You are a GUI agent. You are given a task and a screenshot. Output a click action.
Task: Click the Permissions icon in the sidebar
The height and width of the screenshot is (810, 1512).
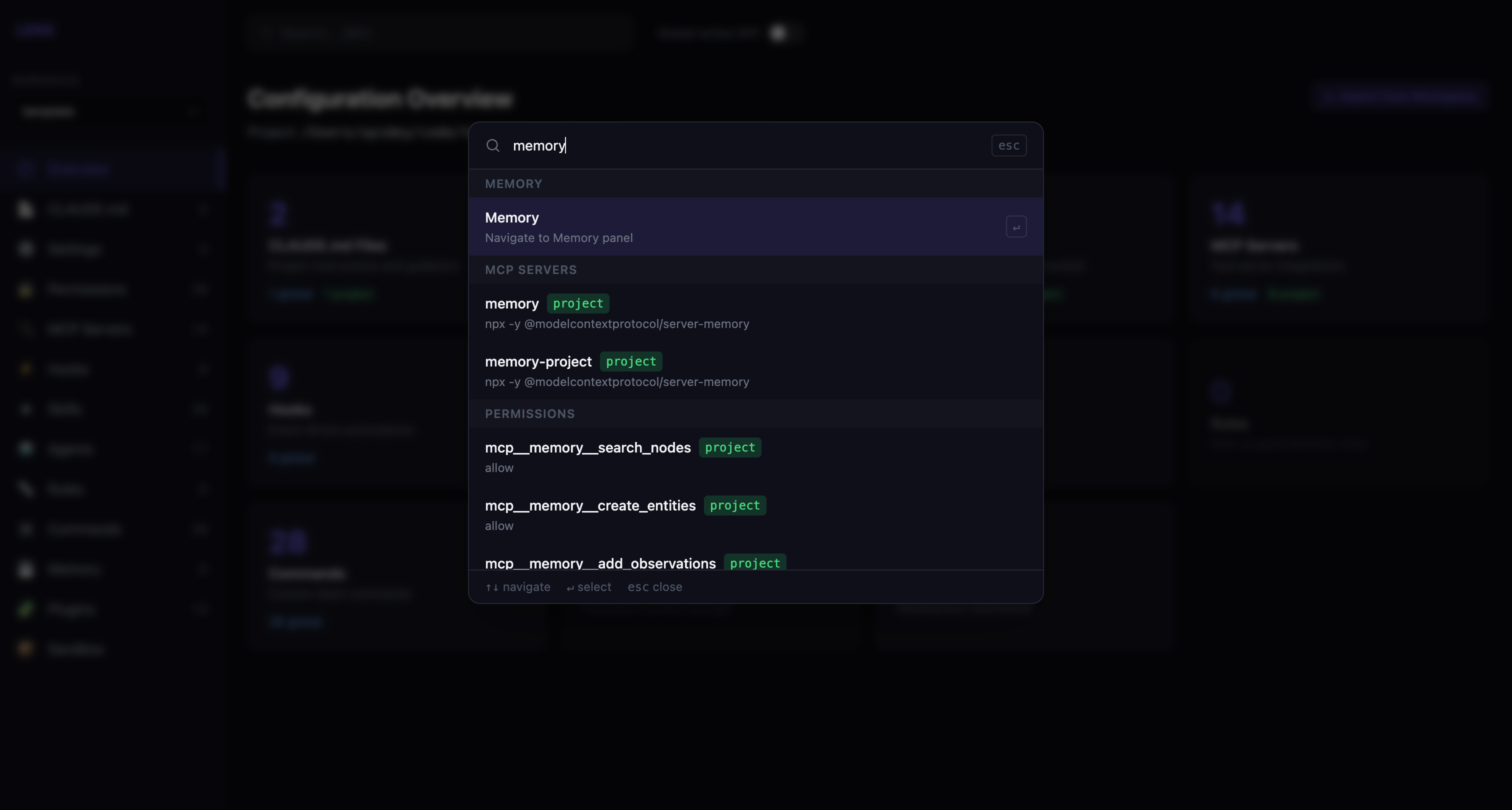point(26,289)
